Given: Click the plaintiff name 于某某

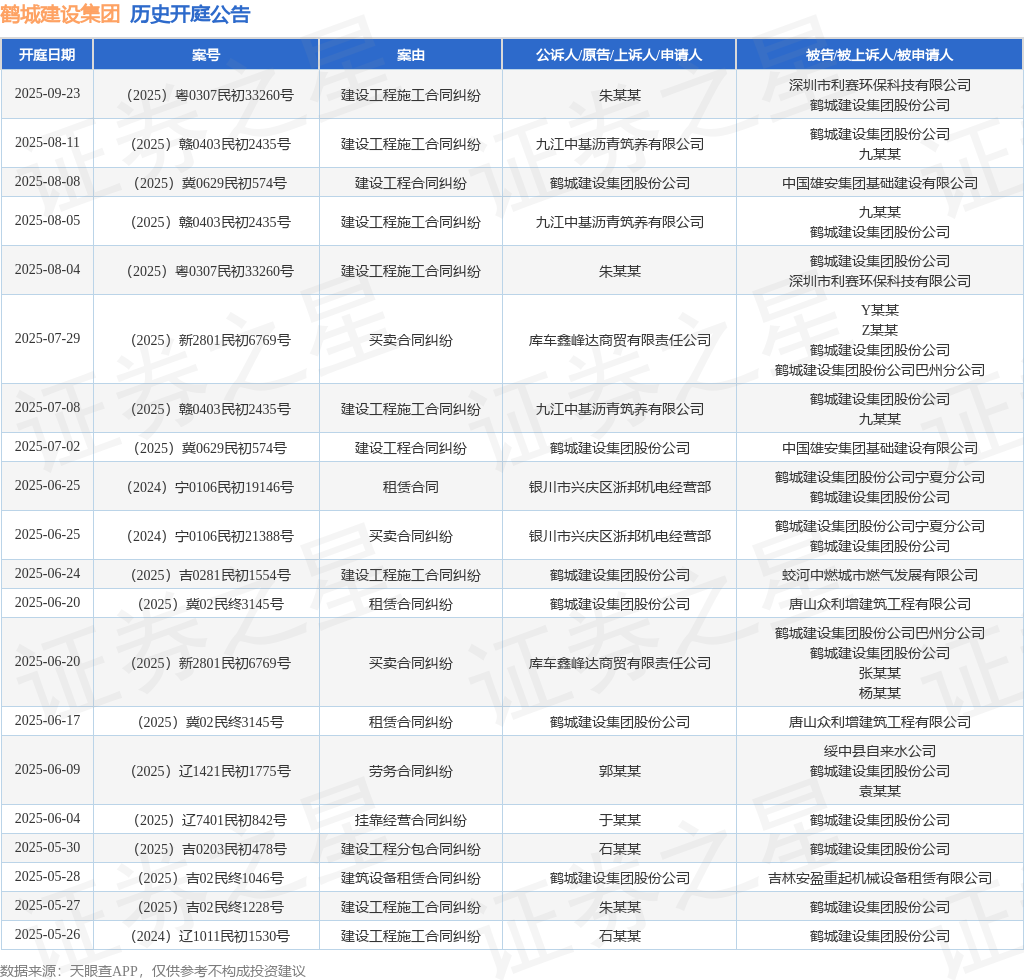Looking at the screenshot, I should [620, 820].
